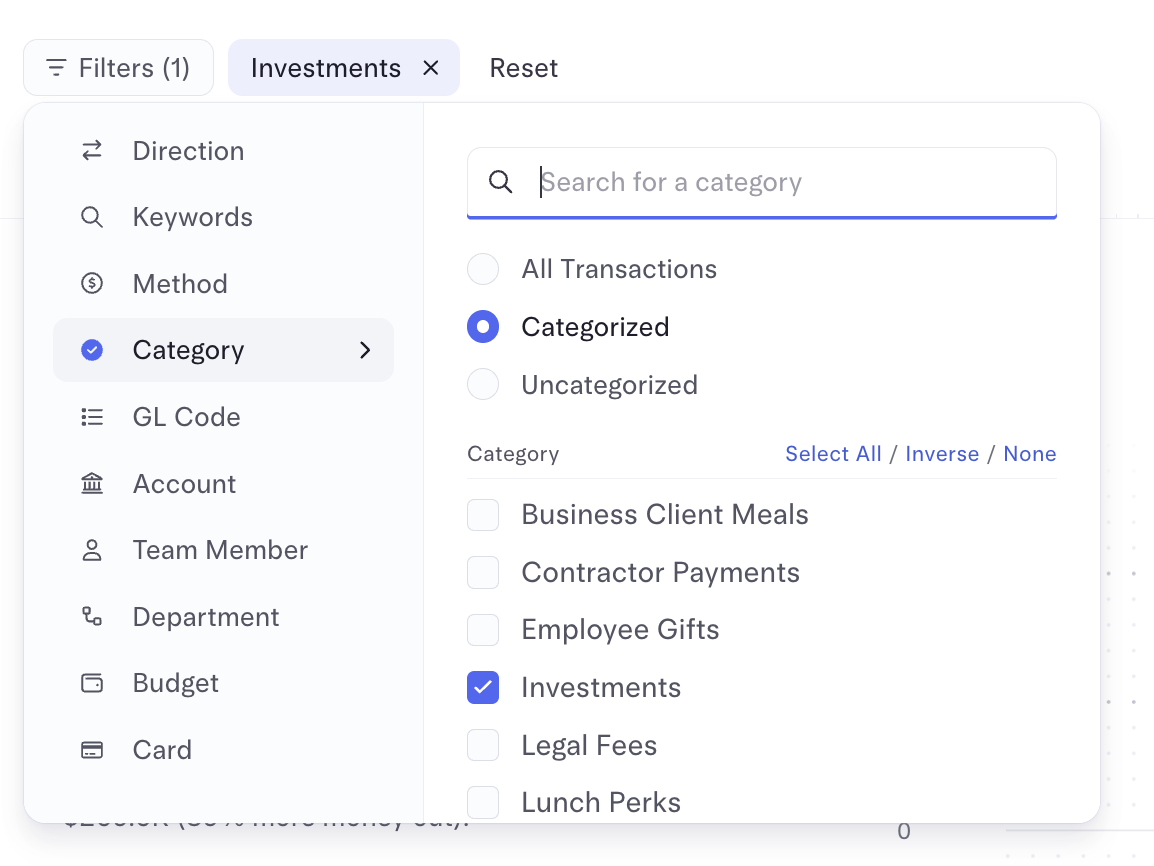
Task: Open the Filters (1) button
Action: click(118, 68)
